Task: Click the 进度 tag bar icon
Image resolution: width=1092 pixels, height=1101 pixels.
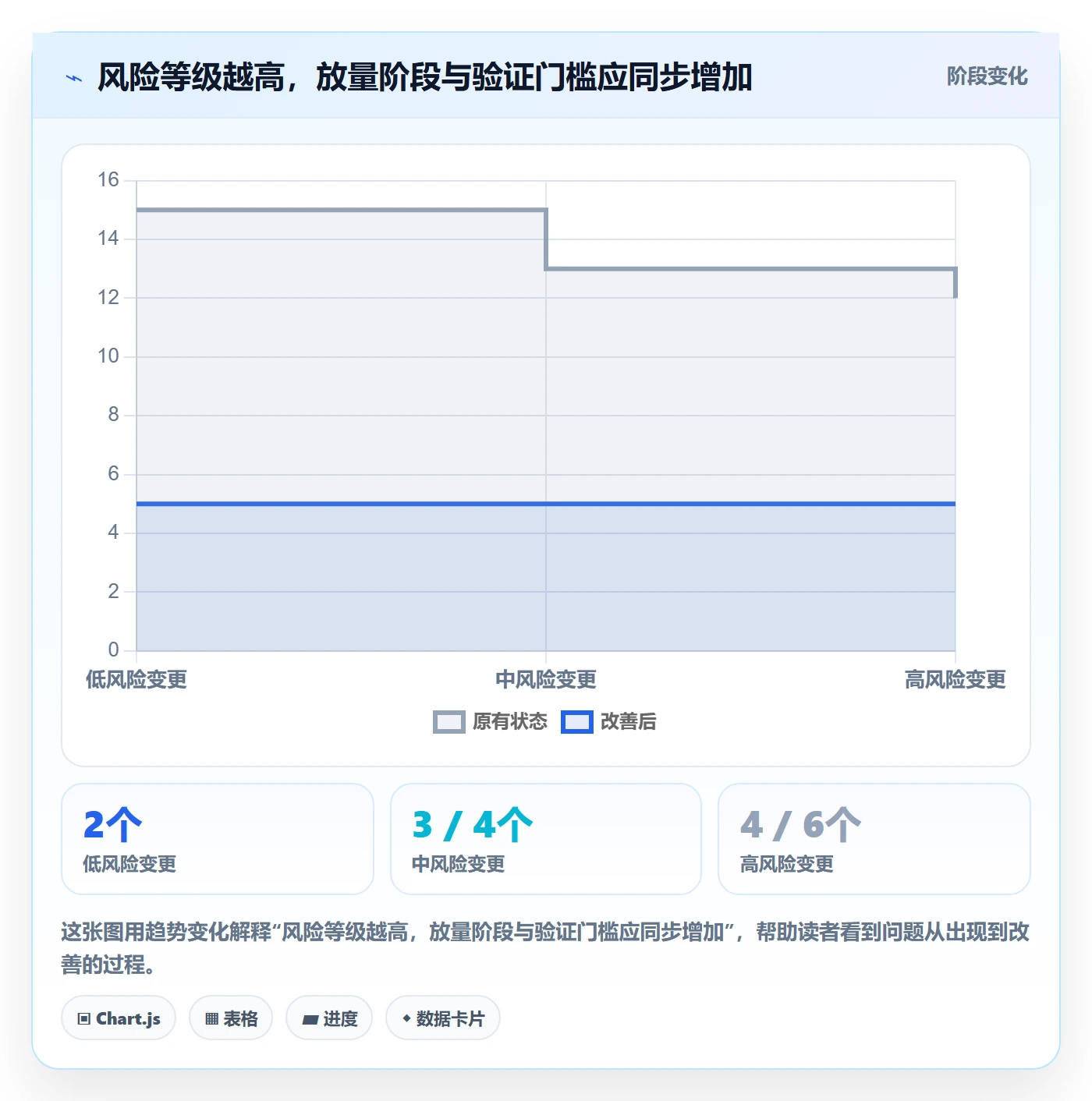Action: [310, 1019]
